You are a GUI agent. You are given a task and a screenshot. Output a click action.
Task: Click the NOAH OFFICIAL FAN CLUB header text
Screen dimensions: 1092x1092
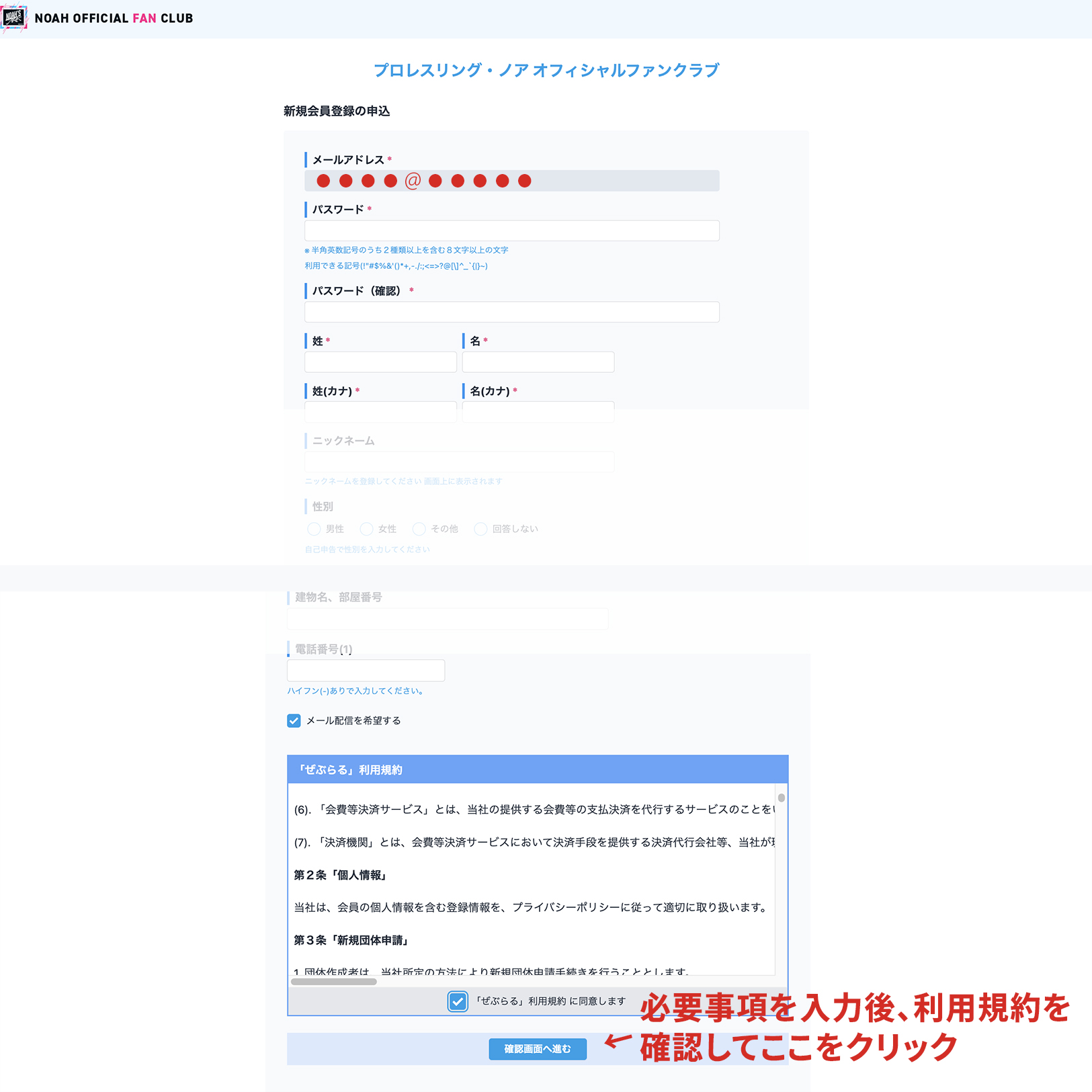[114, 18]
